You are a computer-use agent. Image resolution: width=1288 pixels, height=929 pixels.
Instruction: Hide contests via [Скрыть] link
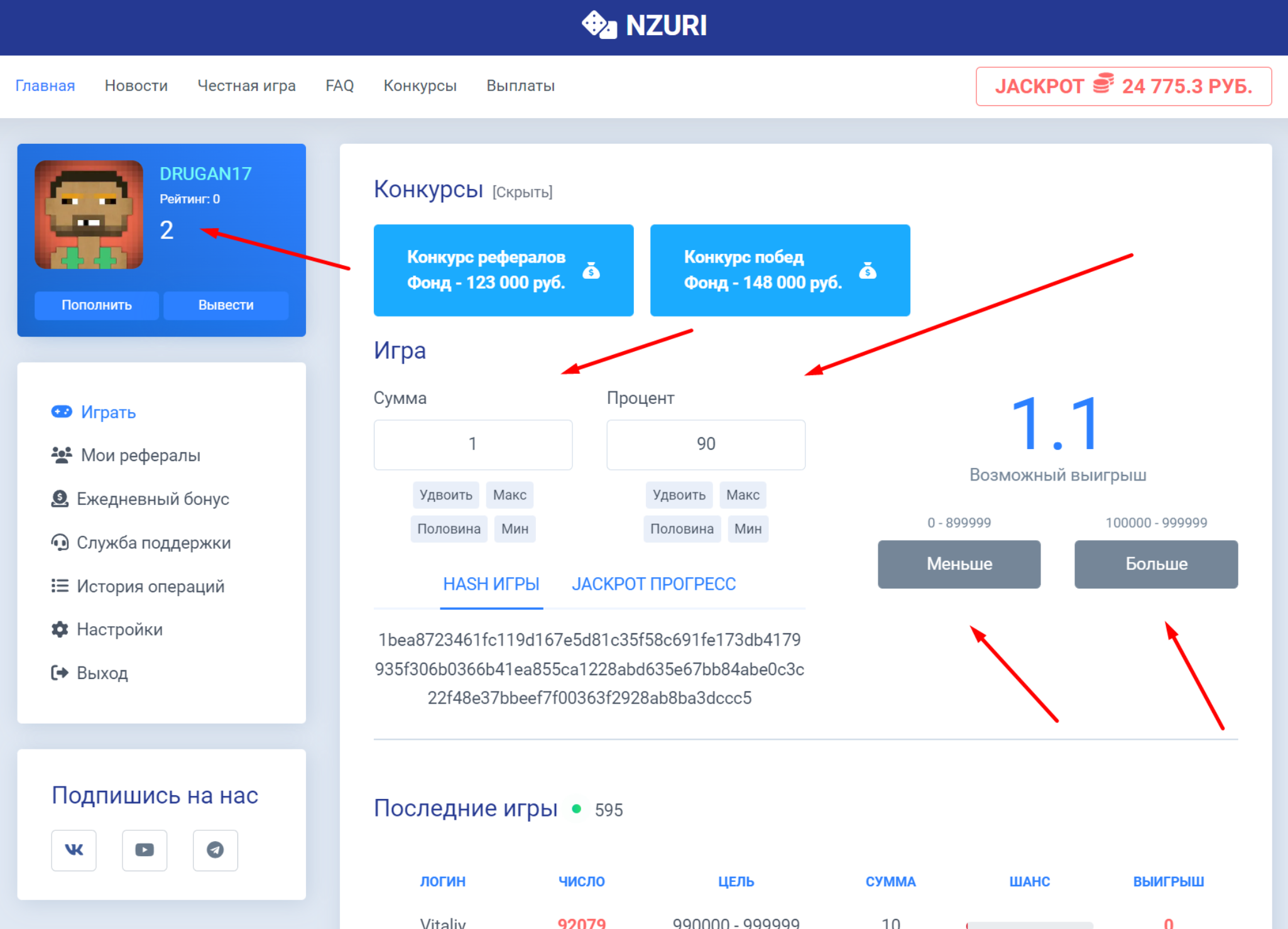pos(523,192)
